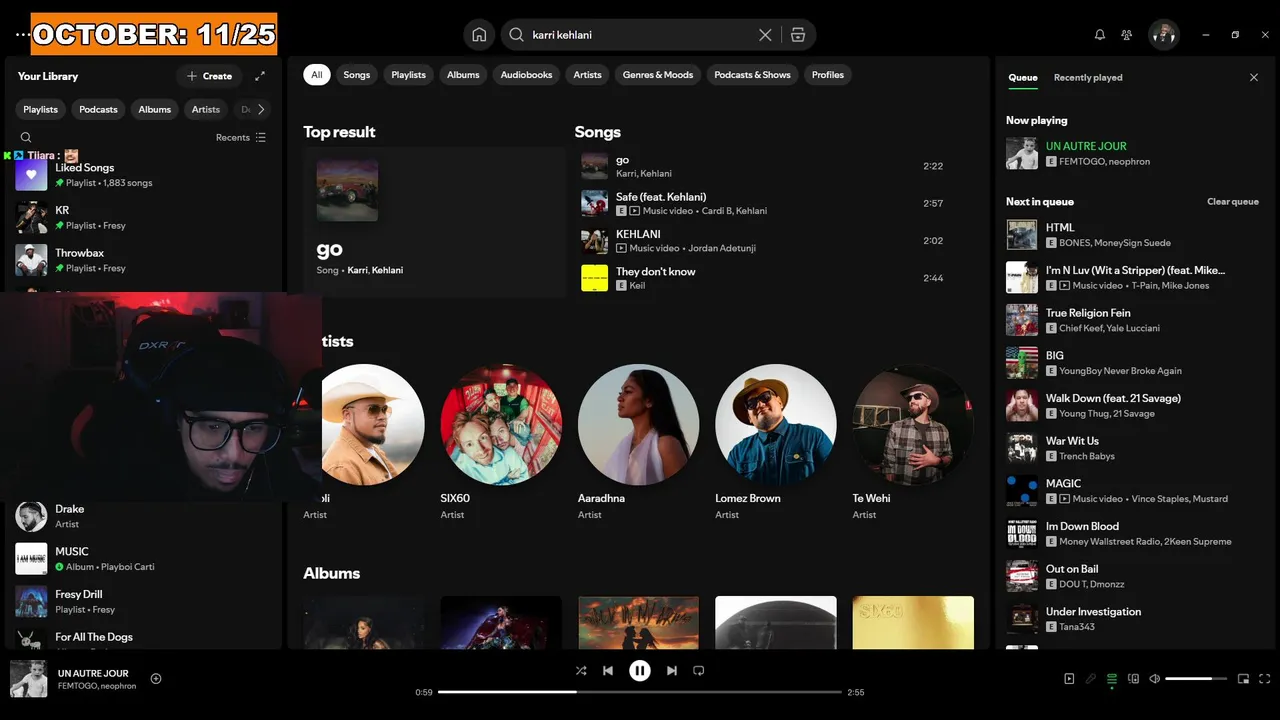
Task: Select the Queue tab
Action: pos(1023,77)
